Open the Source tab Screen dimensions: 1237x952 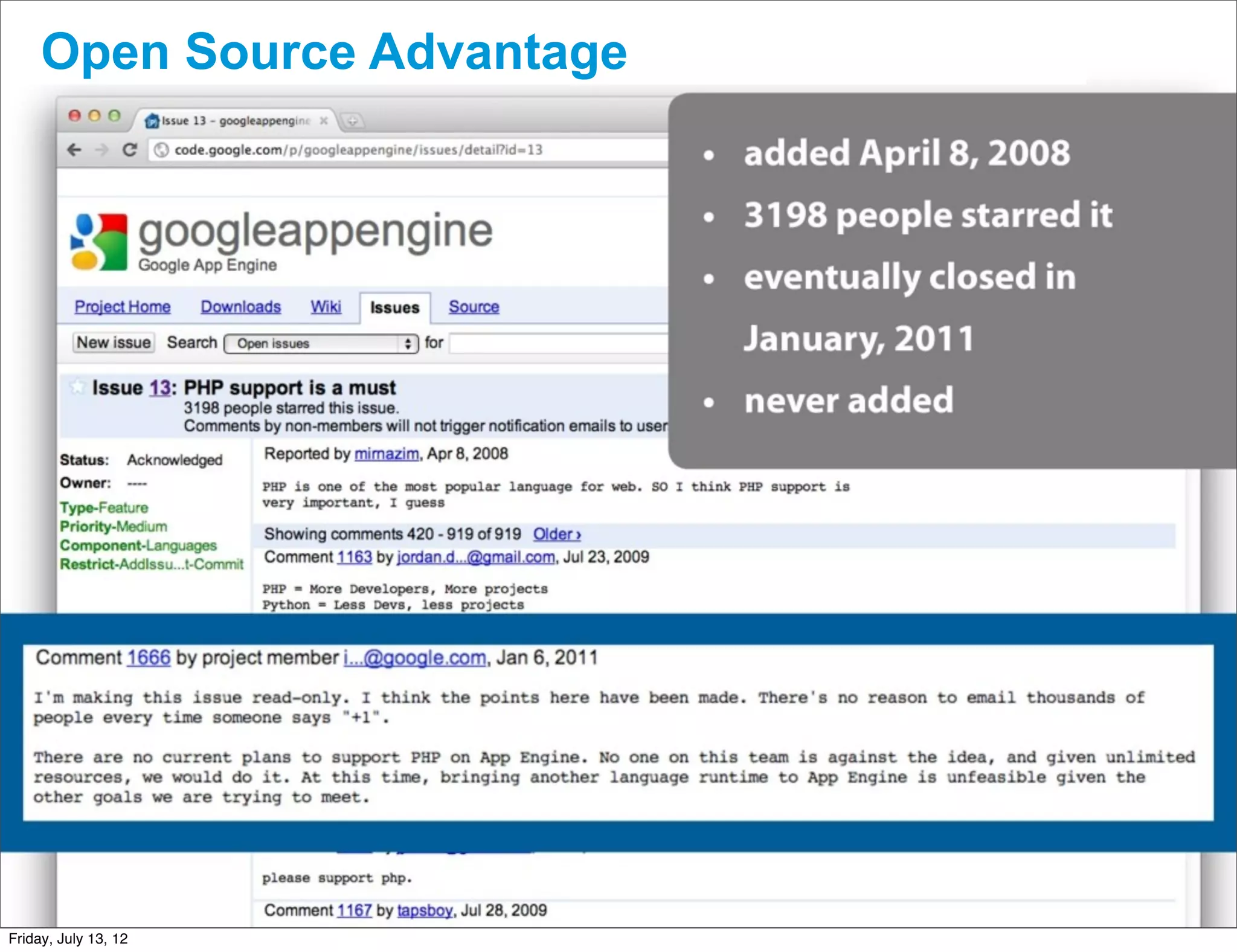point(474,307)
